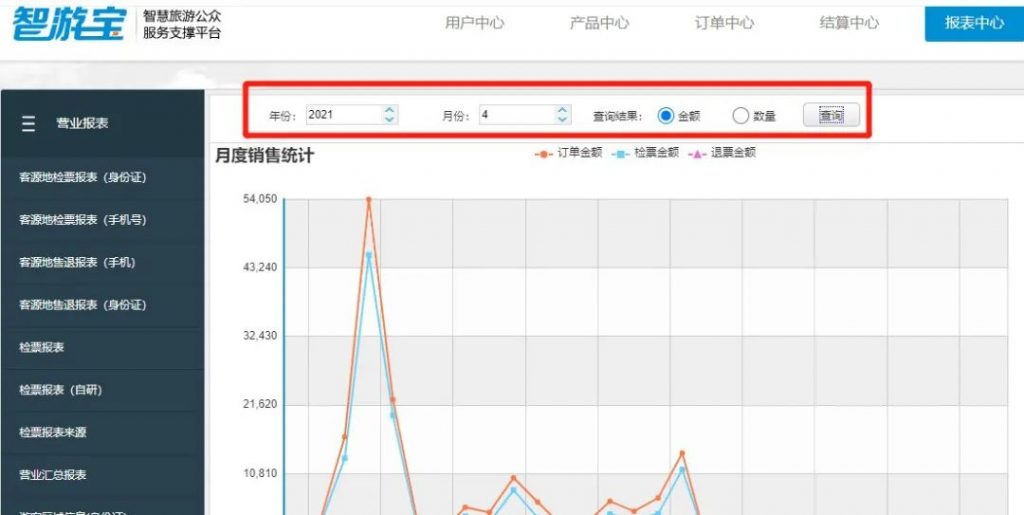Decrease the 月份 value with down arrow

coord(563,119)
